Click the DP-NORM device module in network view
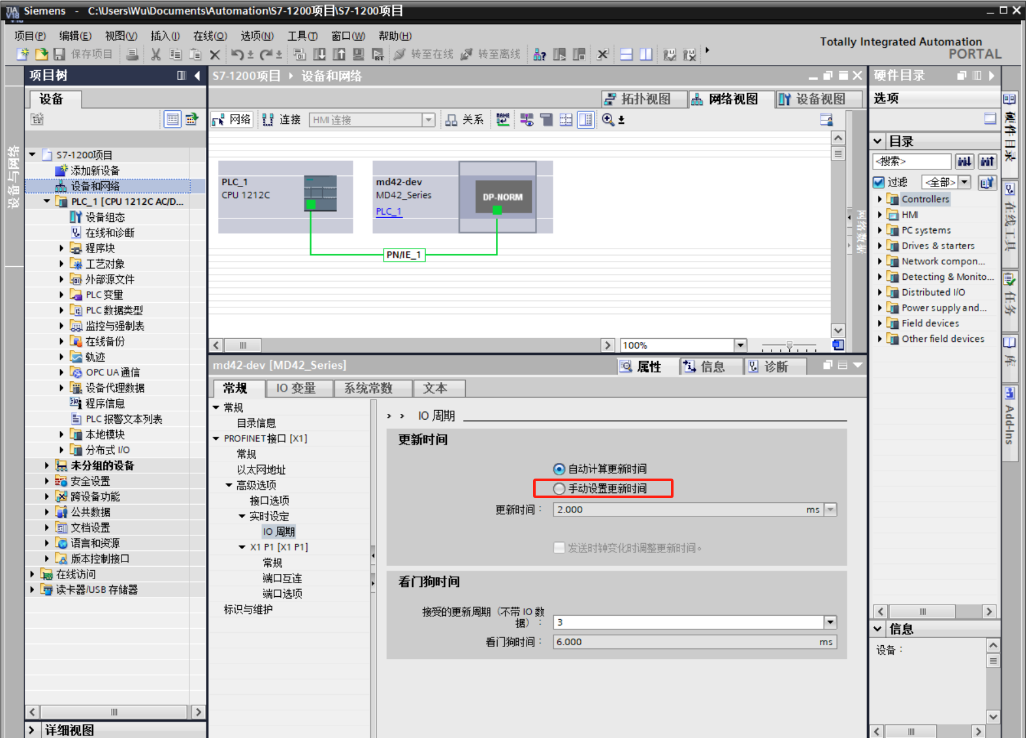Image resolution: width=1026 pixels, height=738 pixels. coord(497,197)
